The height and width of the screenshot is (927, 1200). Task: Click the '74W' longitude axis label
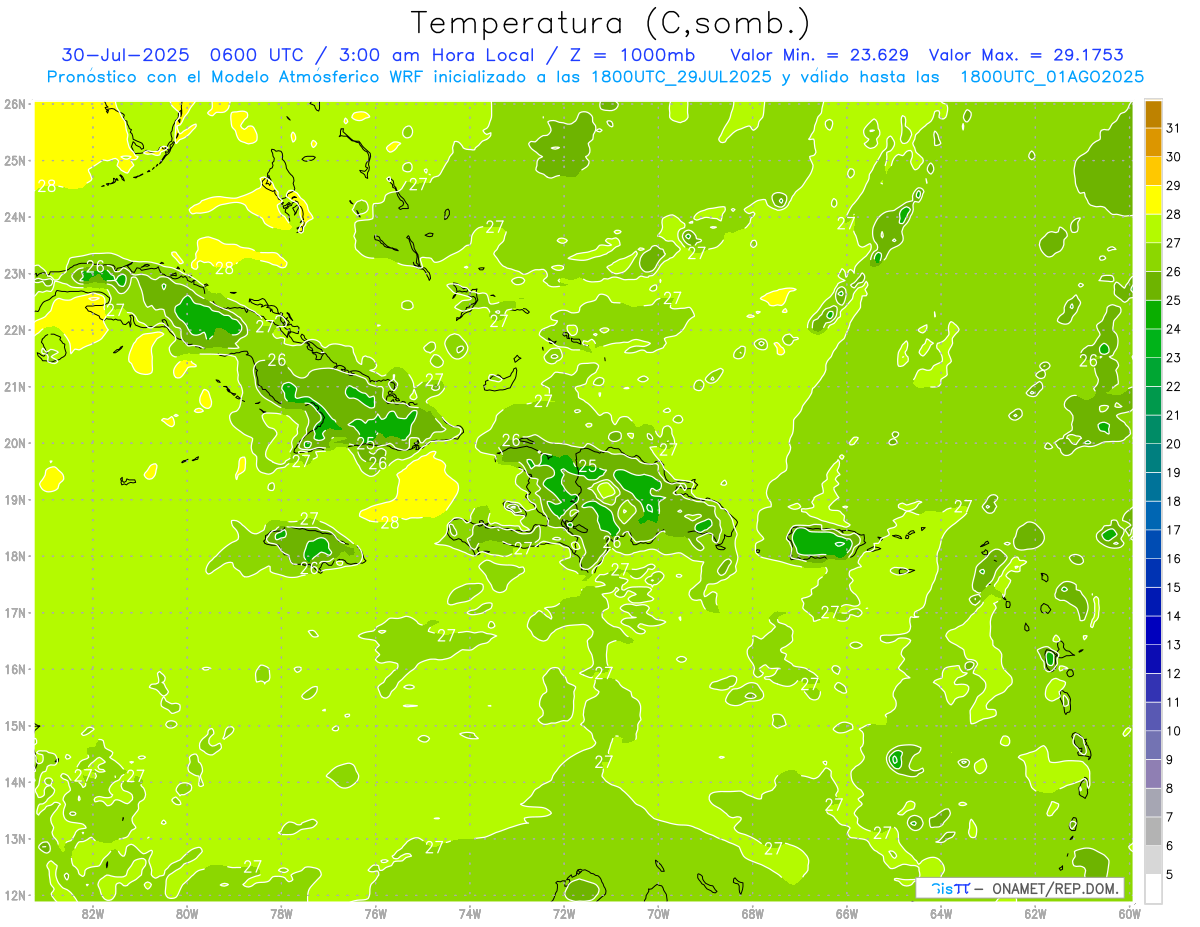[470, 913]
